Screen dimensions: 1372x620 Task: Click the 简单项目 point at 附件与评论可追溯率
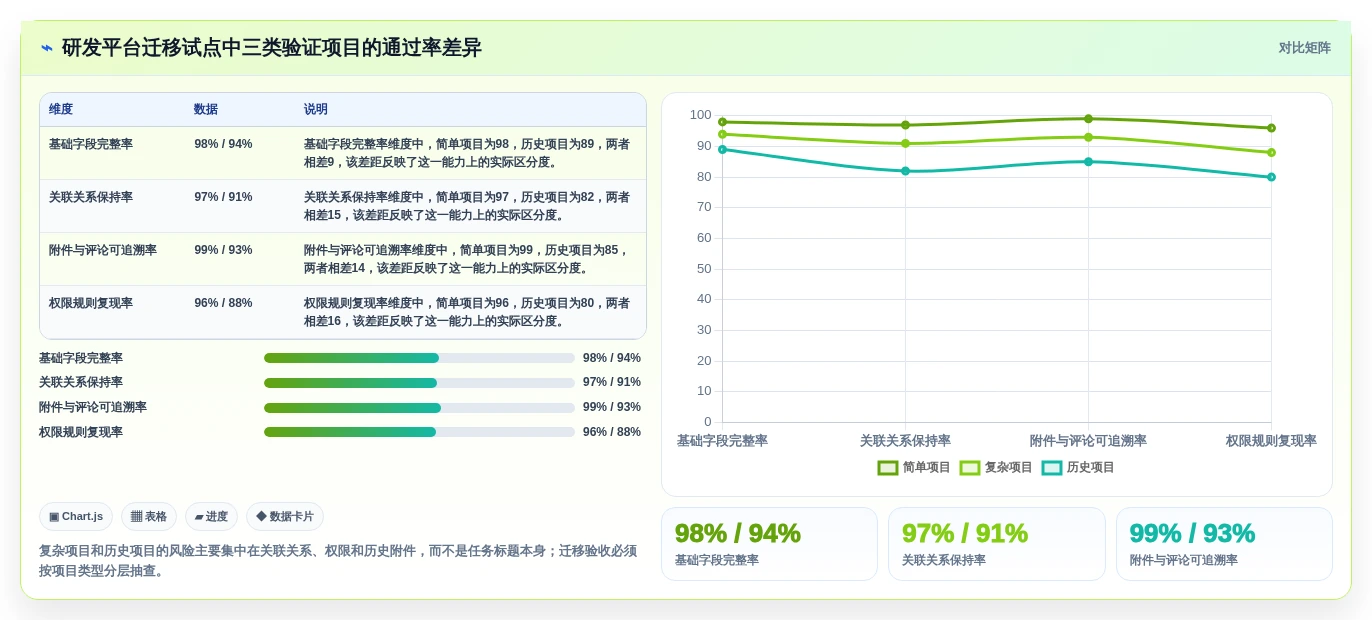click(x=1088, y=119)
